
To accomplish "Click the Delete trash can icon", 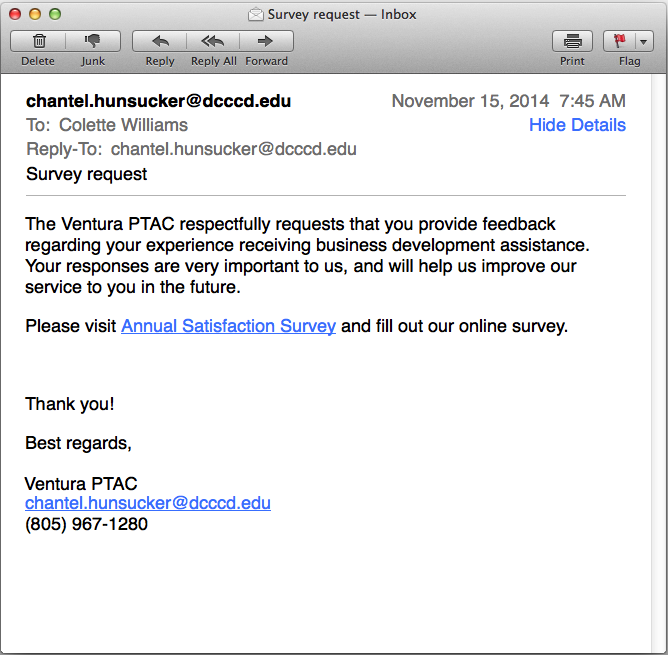I will point(38,41).
